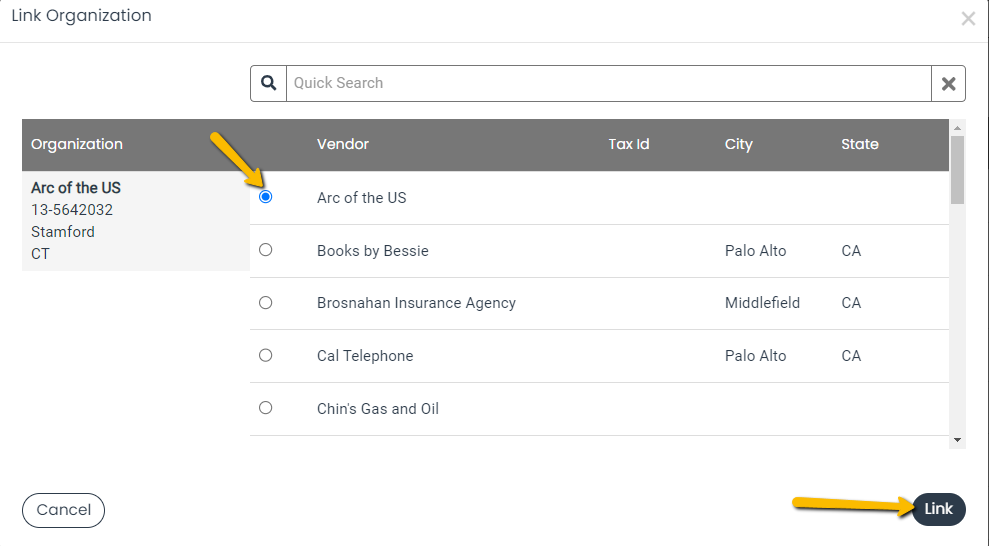Click 'Brosnahan Insurance Agency' vendor name
989x546 pixels.
(x=416, y=303)
